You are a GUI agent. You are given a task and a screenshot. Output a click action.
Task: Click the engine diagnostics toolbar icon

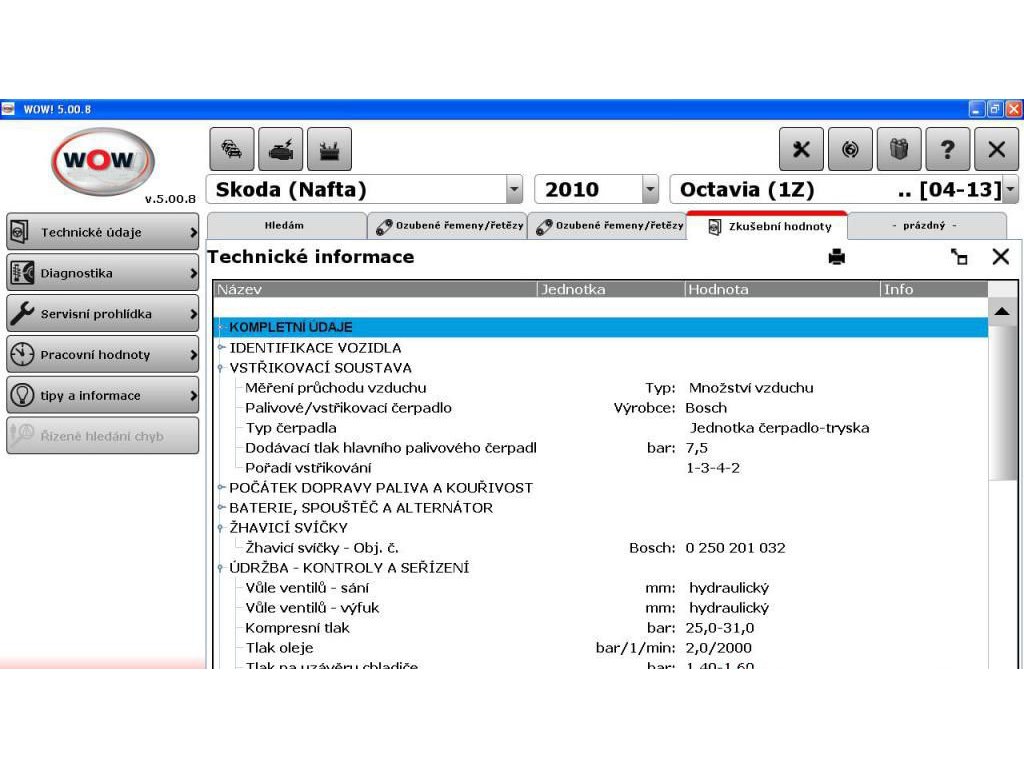coord(281,150)
